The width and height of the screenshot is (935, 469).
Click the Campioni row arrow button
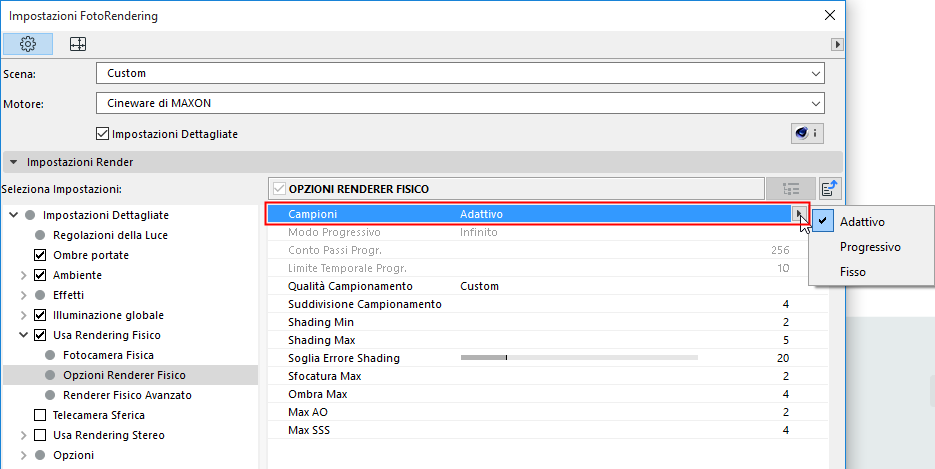pyautogui.click(x=799, y=214)
